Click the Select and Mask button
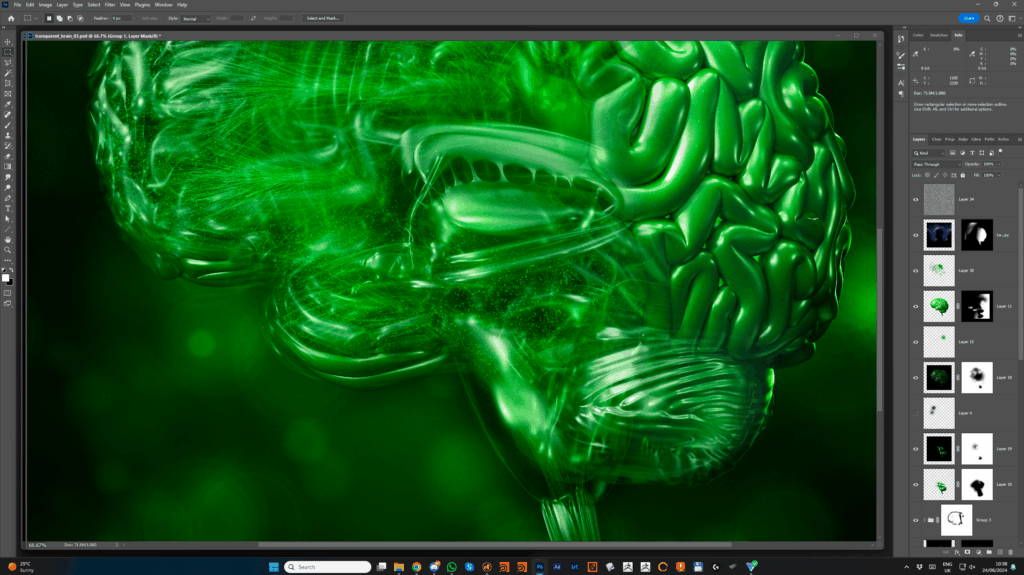 322,18
